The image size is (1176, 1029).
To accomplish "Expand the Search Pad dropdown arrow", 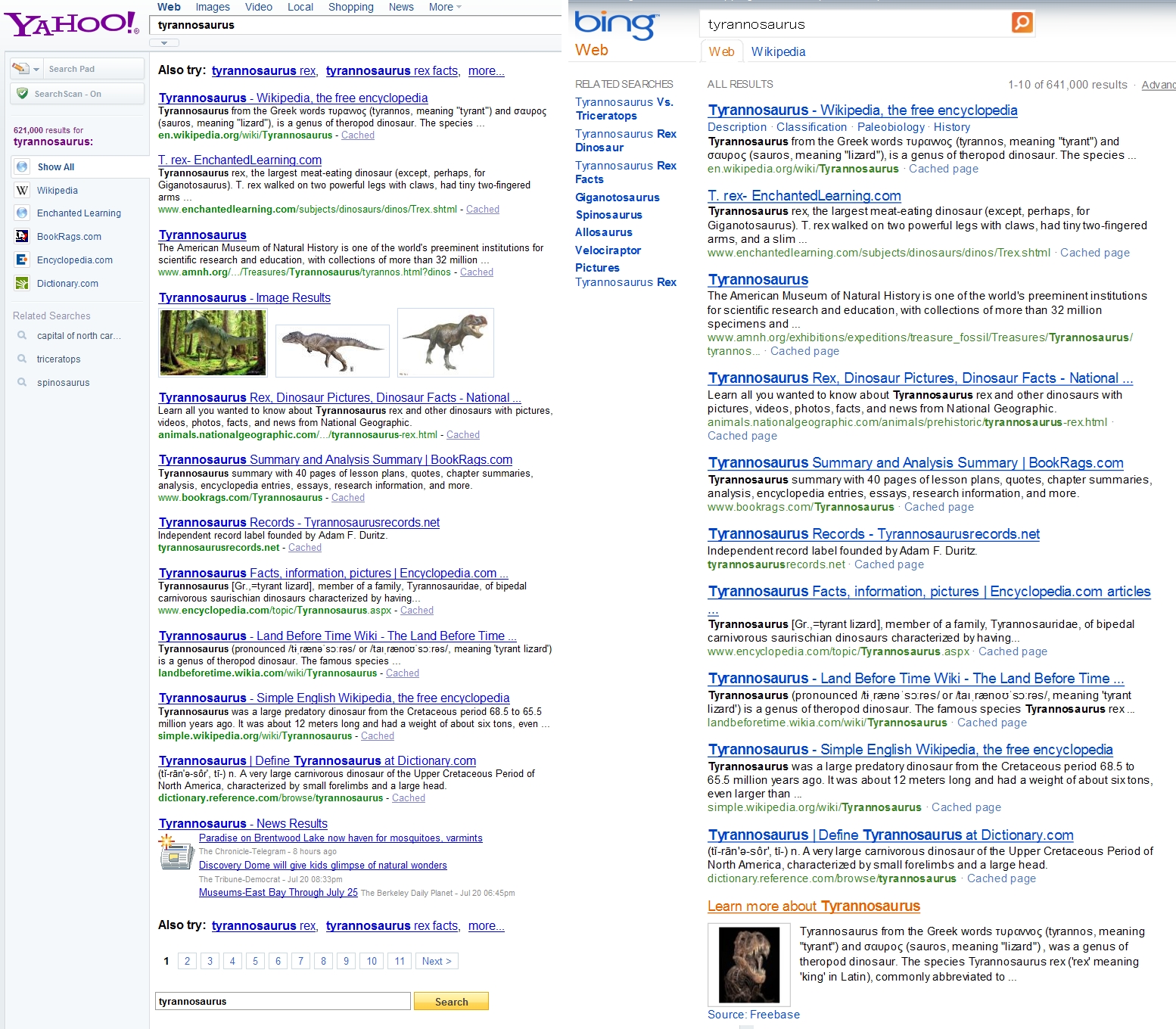I will click(x=36, y=69).
